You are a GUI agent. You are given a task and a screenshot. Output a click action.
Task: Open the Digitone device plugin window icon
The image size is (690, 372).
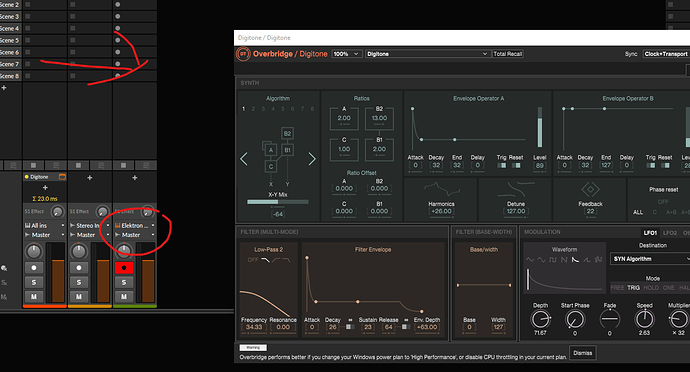click(x=62, y=177)
